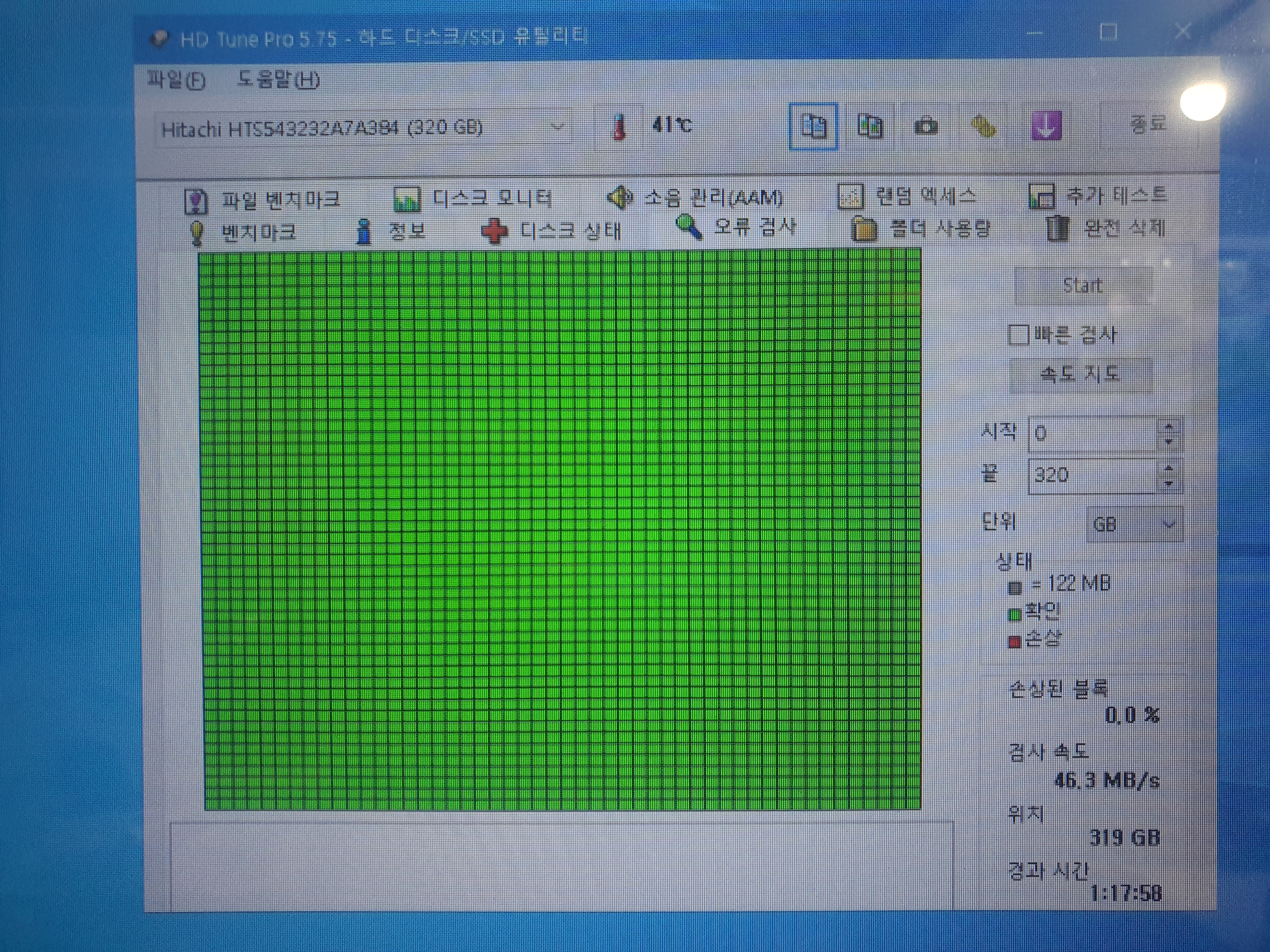Screen dimensions: 1270x952
Task: Click the red 손상 legend swatch
Action: [1015, 642]
